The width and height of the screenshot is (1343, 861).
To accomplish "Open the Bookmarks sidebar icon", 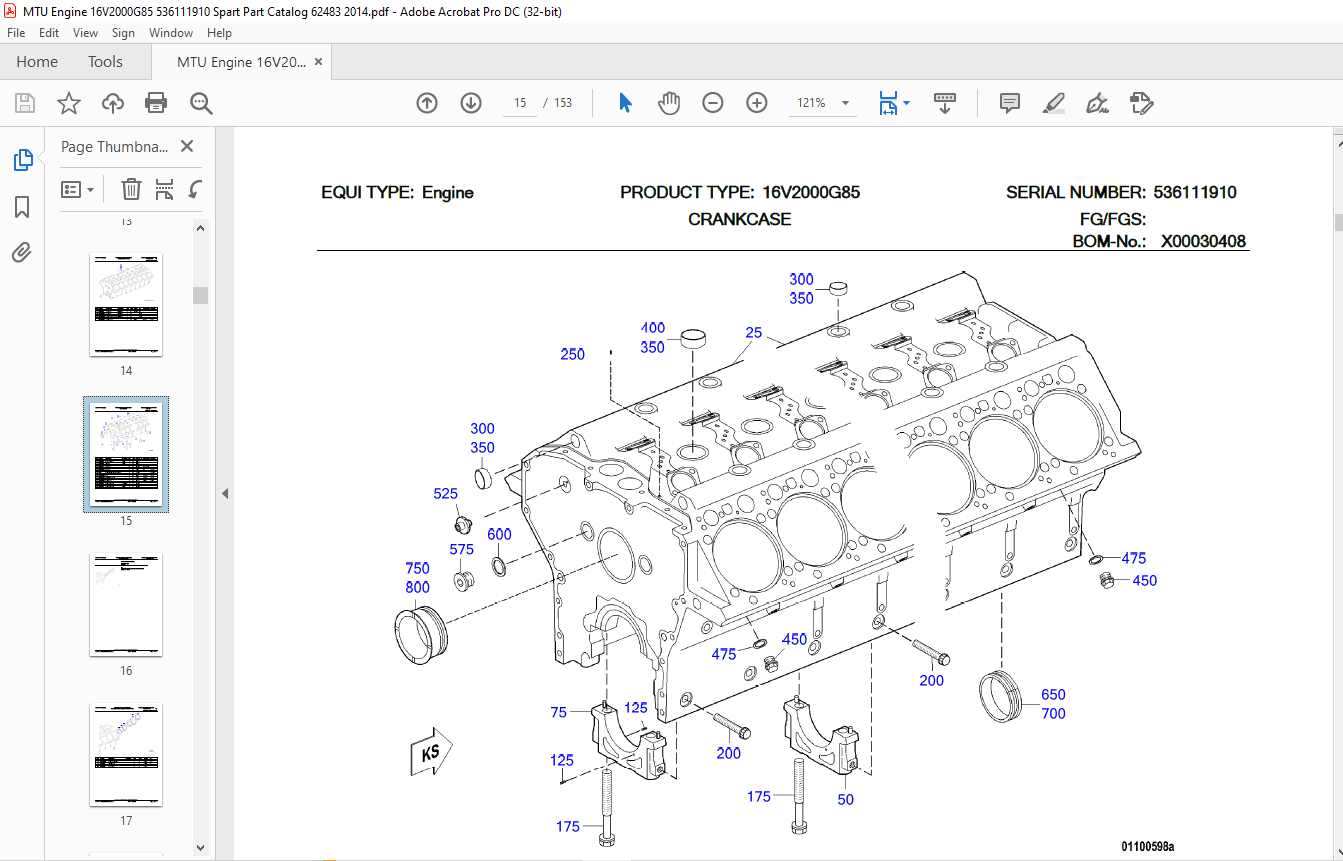I will tap(22, 207).
